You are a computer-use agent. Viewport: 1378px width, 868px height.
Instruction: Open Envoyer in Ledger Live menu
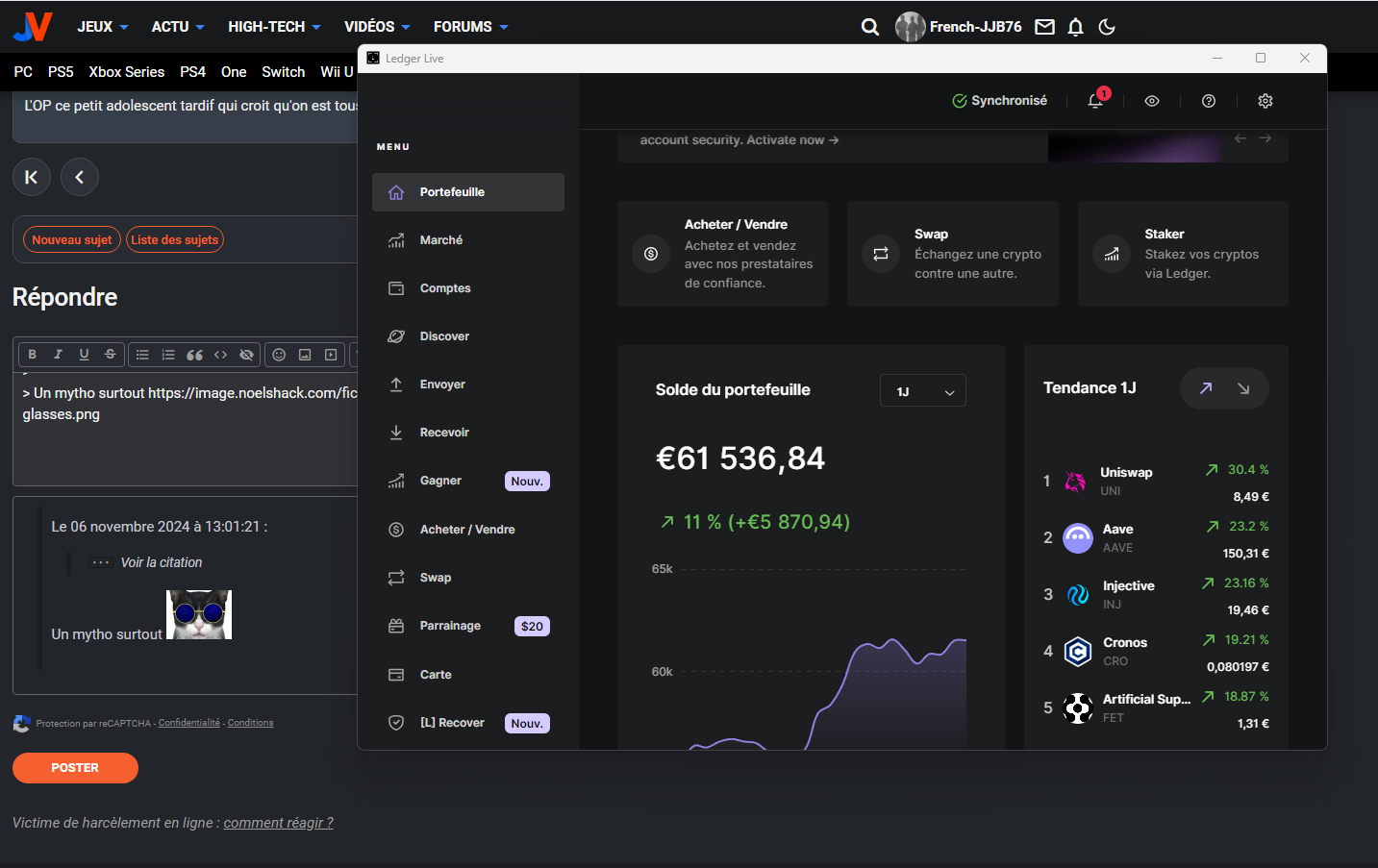click(x=468, y=384)
